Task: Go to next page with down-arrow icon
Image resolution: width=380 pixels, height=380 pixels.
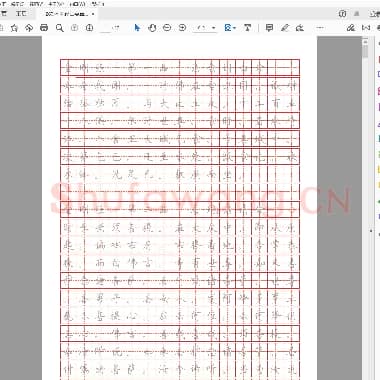Action: [x=89, y=28]
